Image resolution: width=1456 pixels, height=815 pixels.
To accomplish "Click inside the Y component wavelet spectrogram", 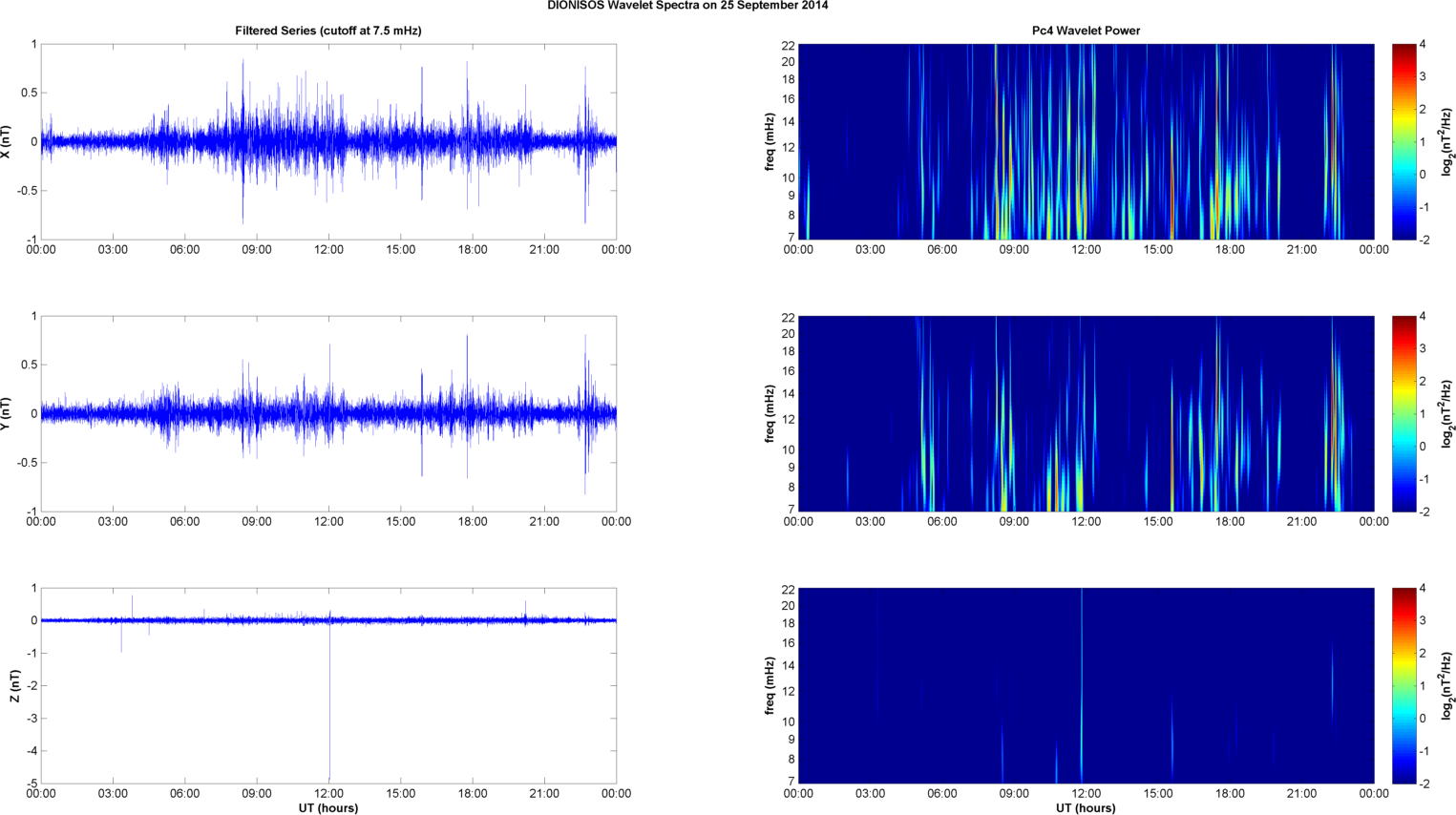I will click(x=1086, y=413).
